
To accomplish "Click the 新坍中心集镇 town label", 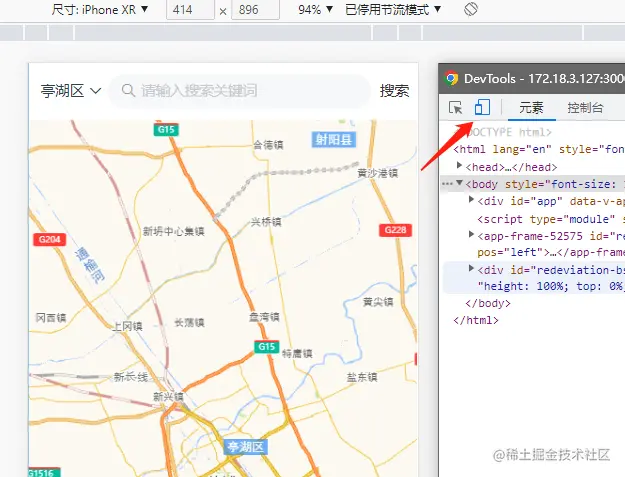I will click(x=173, y=231).
